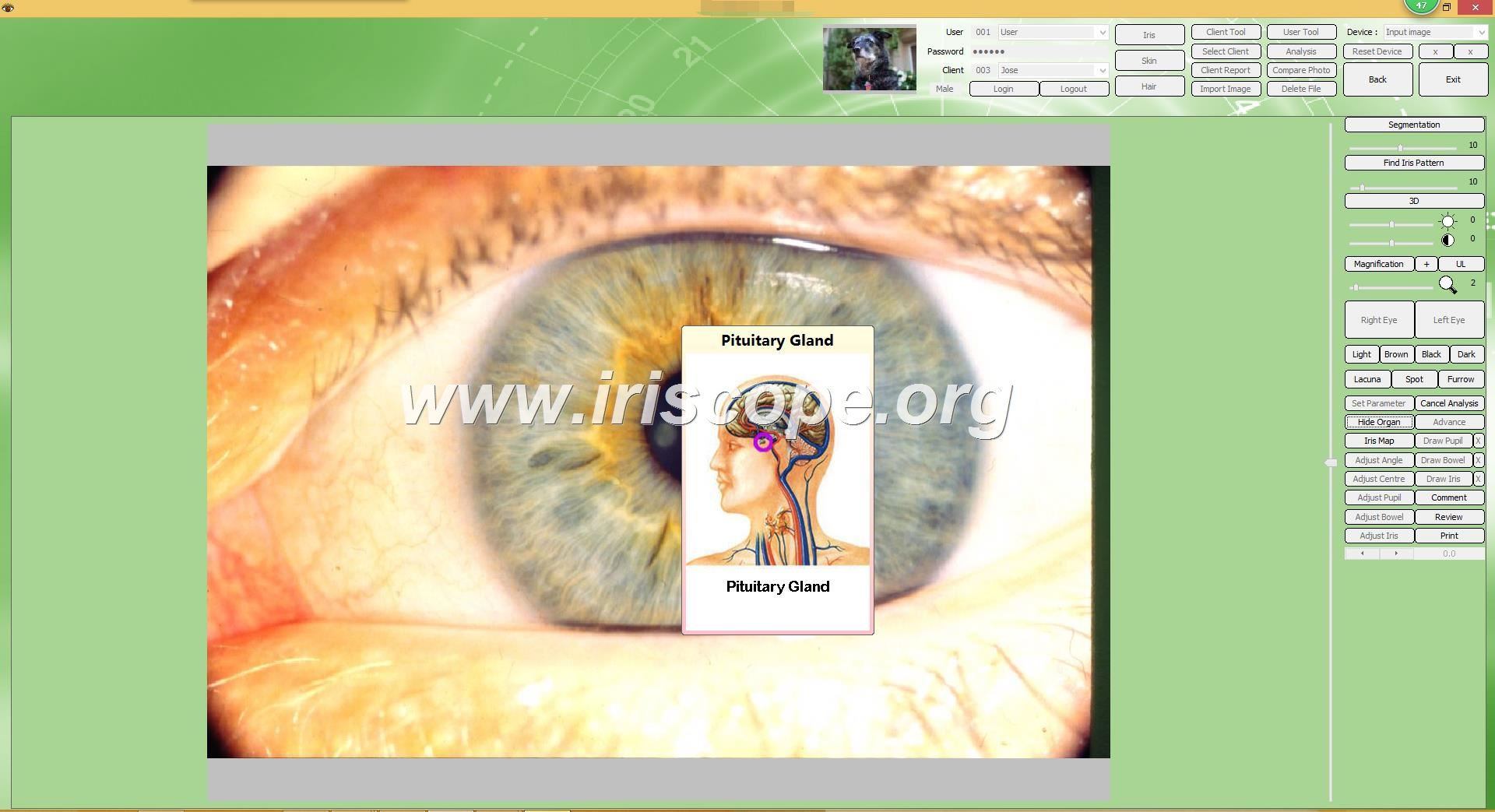
Task: Select the Left Eye option
Action: (x=1448, y=320)
